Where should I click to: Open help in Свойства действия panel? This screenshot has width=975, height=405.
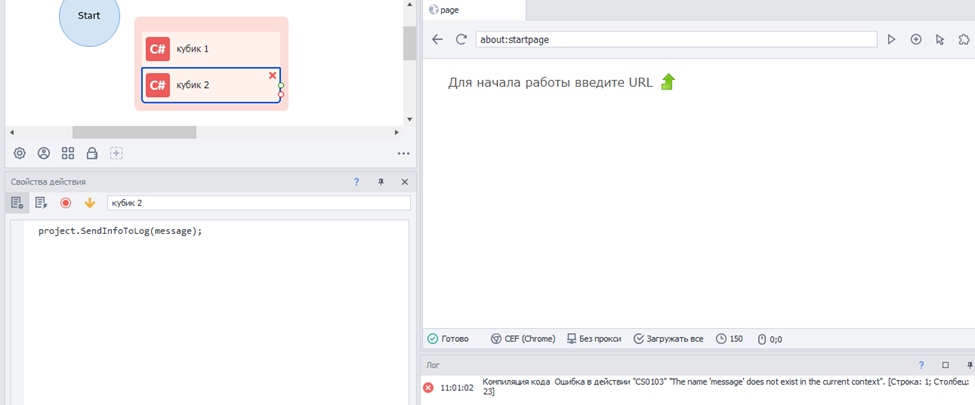[x=356, y=182]
